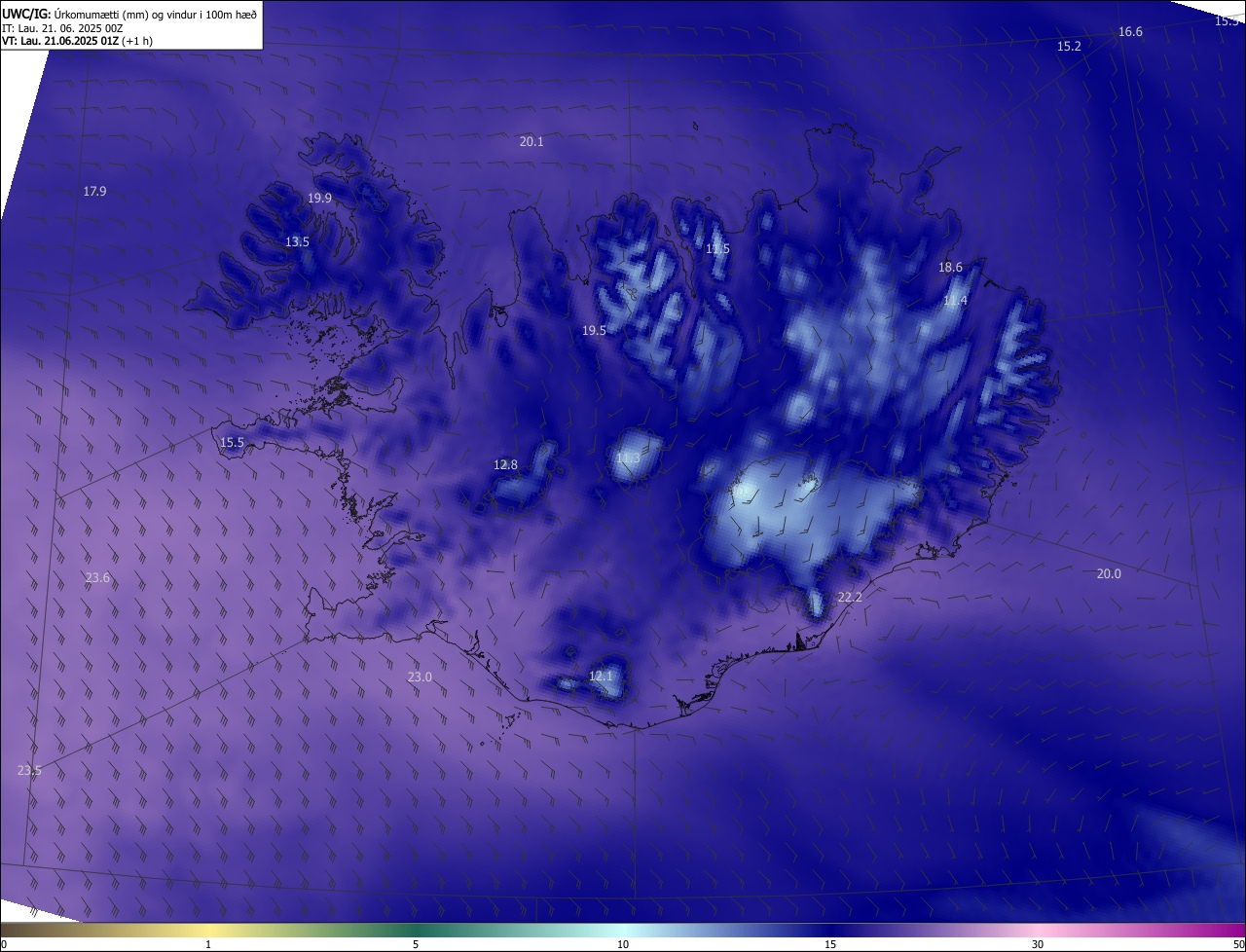The height and width of the screenshot is (952, 1246).
Task: Click the colorbar tick label 30
Action: click(x=1038, y=945)
